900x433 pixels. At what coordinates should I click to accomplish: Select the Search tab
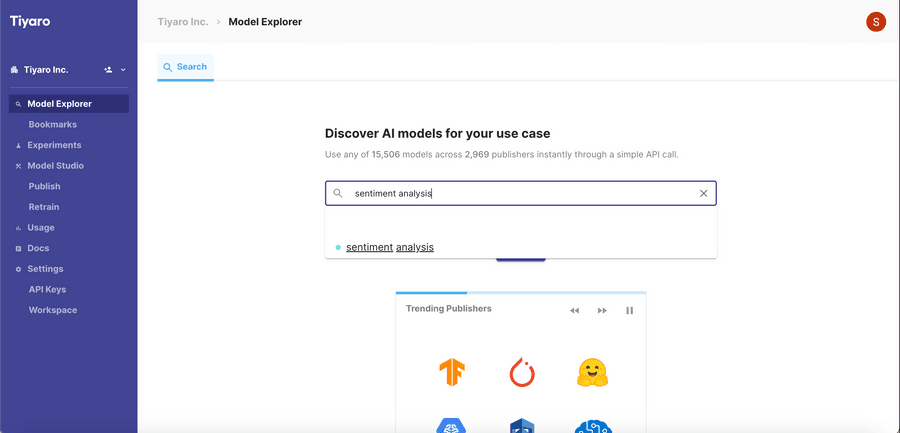[185, 67]
